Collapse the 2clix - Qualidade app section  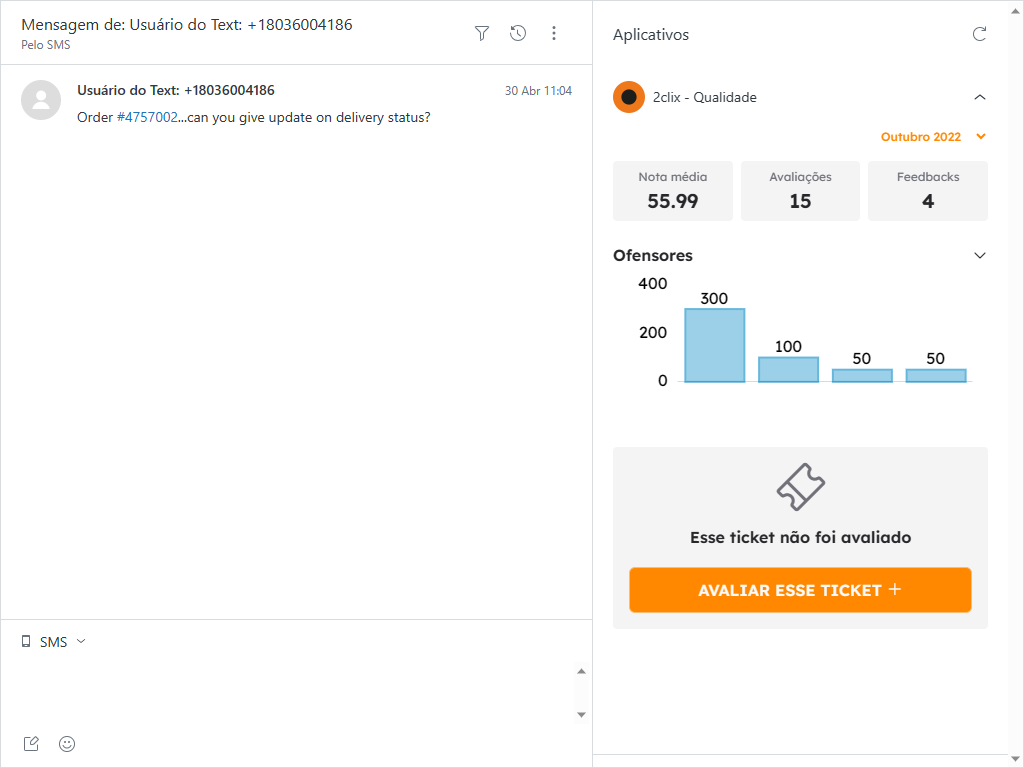coord(980,97)
